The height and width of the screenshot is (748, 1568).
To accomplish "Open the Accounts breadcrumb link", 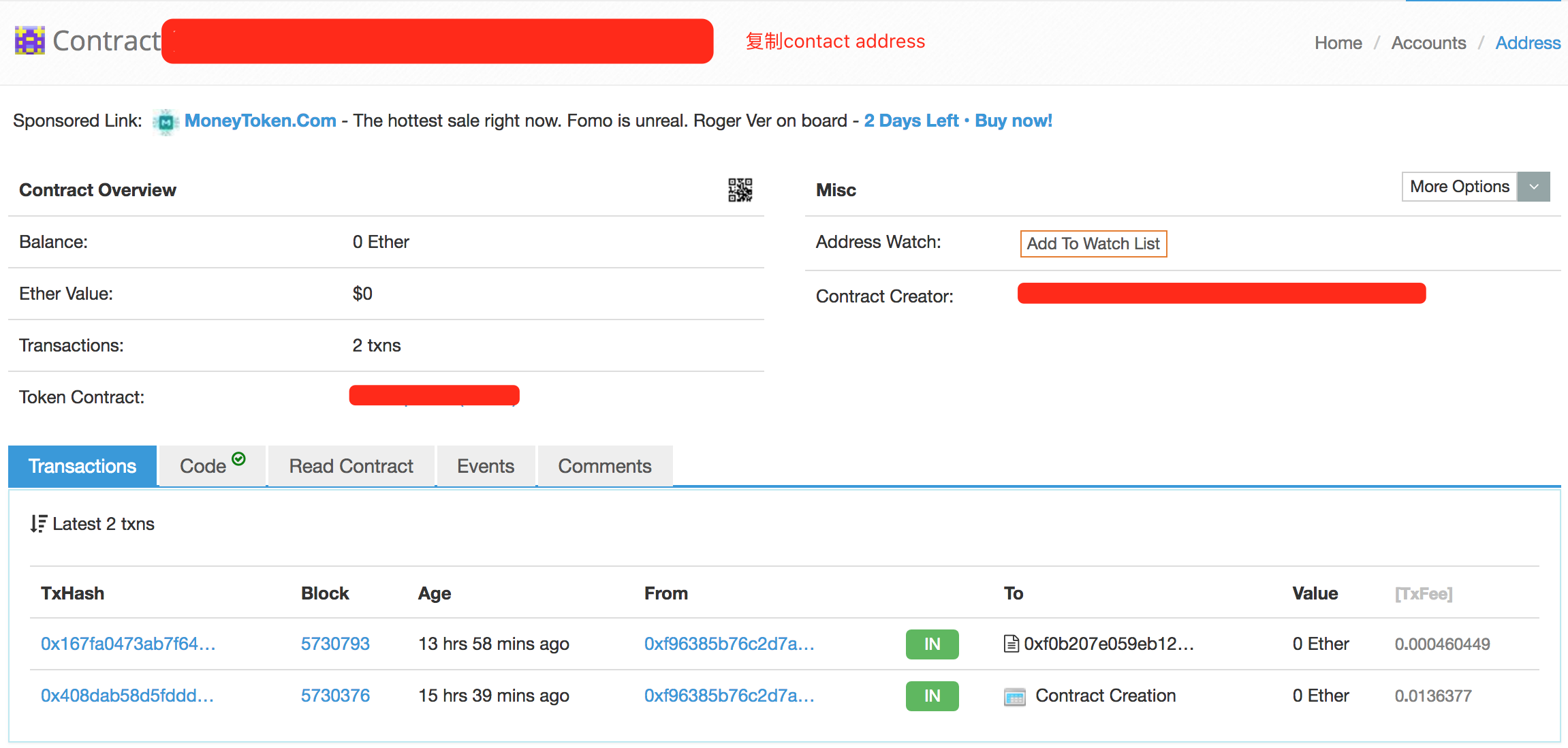I will click(x=1428, y=43).
